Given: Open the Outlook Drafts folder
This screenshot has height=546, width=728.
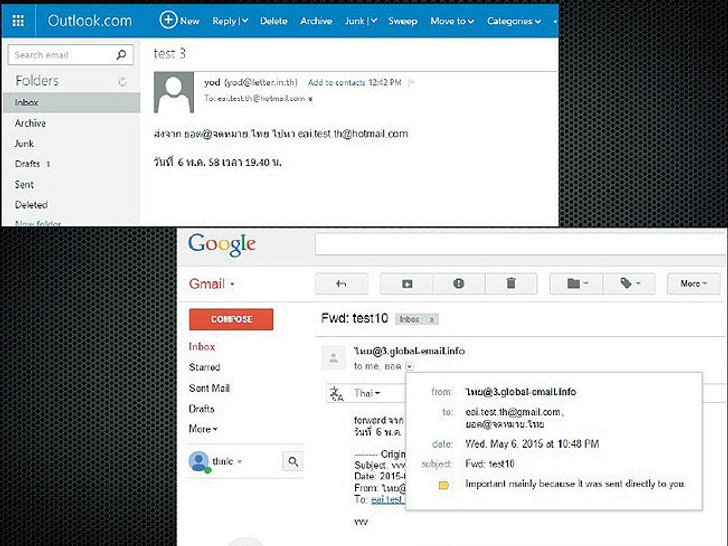Looking at the screenshot, I should point(27,164).
